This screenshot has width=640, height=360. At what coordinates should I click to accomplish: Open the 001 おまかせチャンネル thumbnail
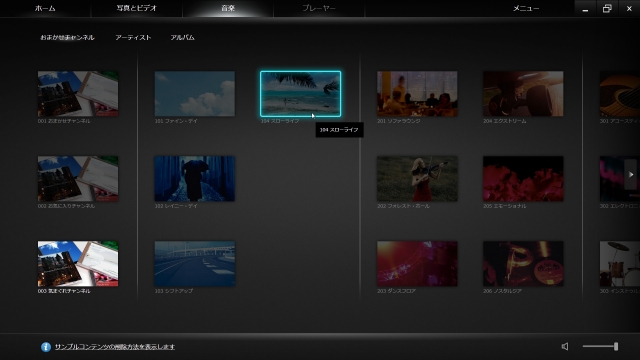tap(78, 94)
